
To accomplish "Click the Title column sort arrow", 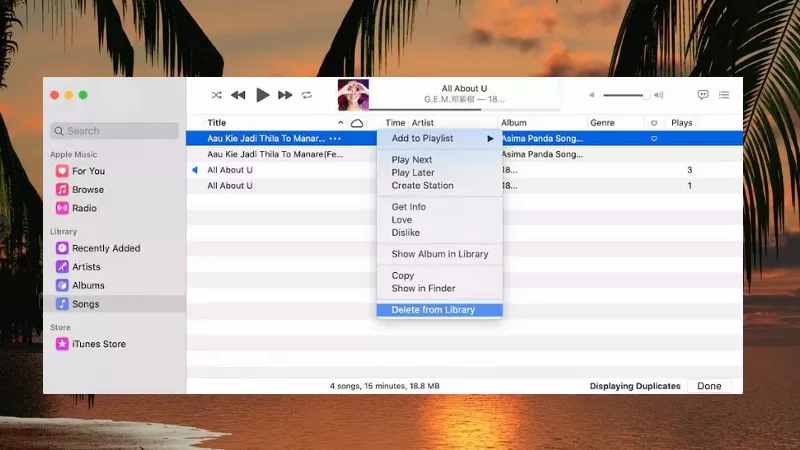I will [x=341, y=123].
